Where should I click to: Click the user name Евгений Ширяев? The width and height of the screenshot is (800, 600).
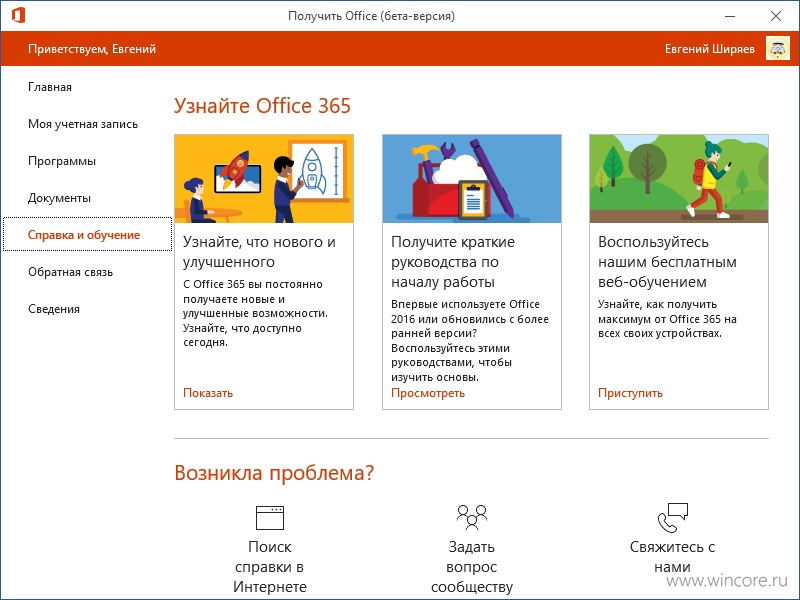(710, 49)
